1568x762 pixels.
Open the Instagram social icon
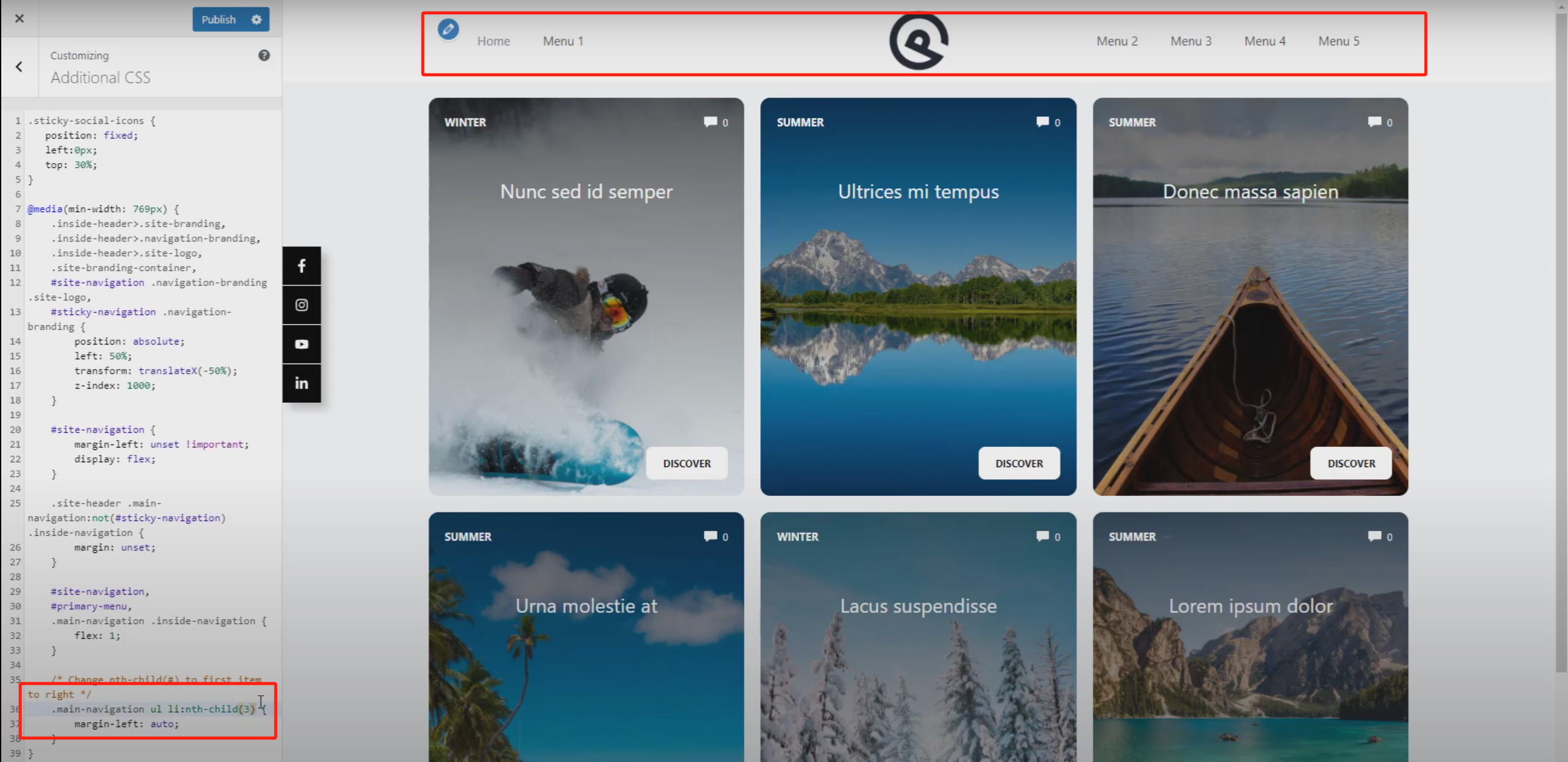[301, 305]
